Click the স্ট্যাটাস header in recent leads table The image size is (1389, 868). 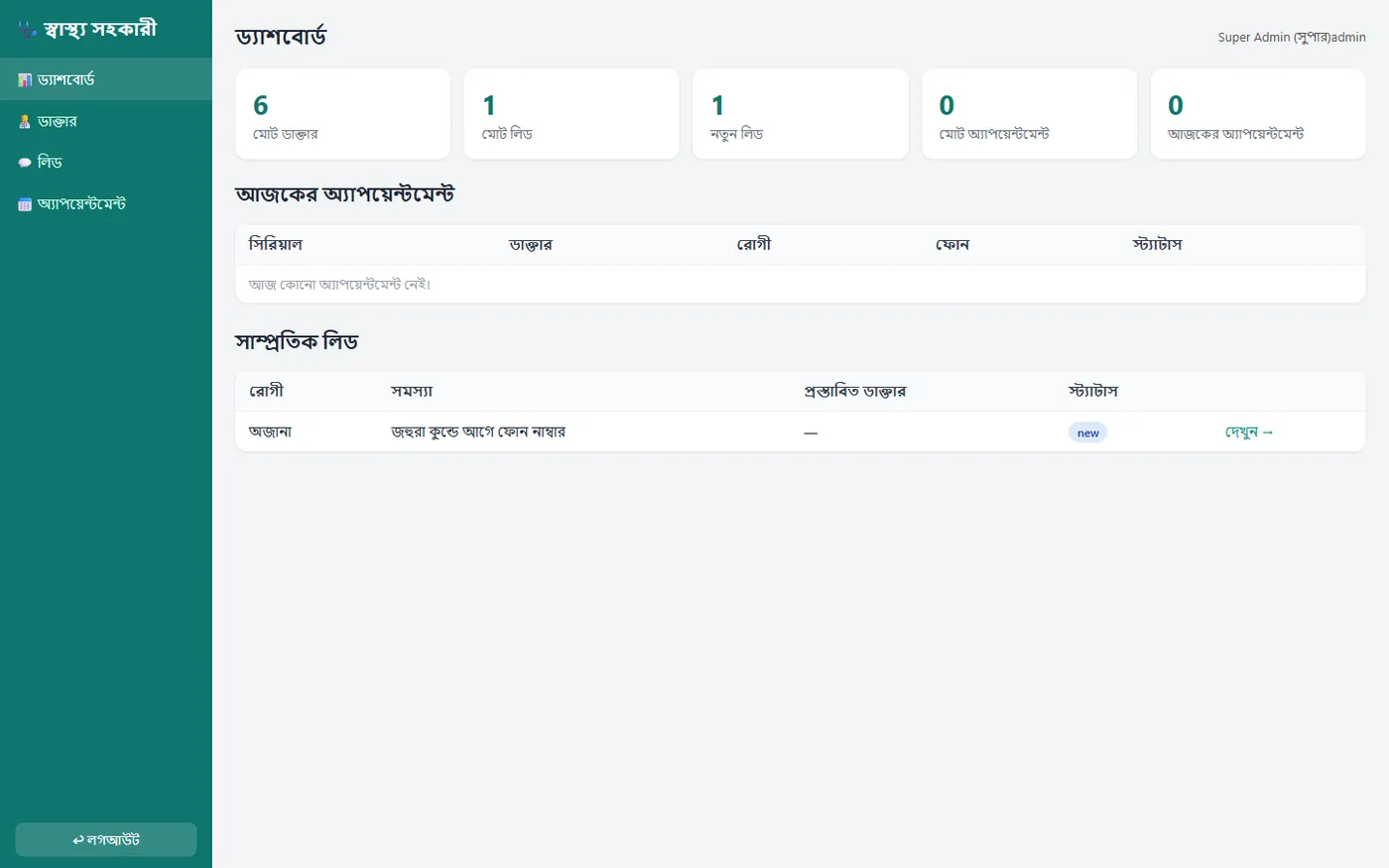(1093, 391)
